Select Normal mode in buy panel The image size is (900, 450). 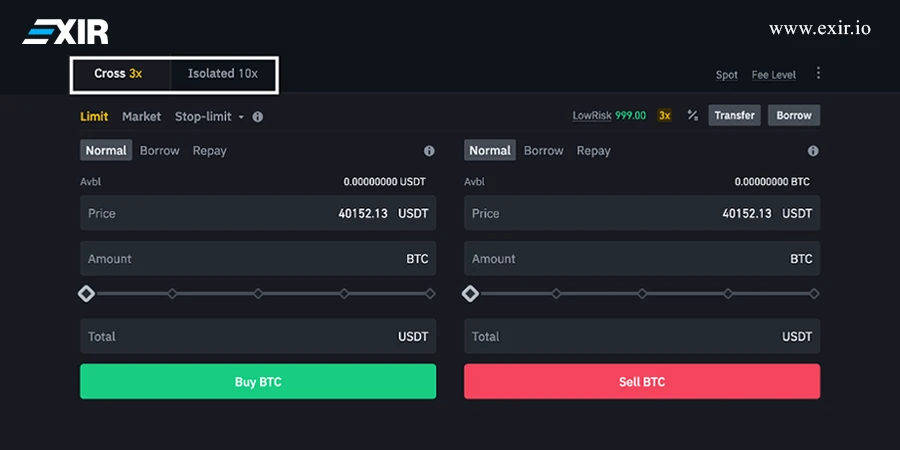[106, 150]
